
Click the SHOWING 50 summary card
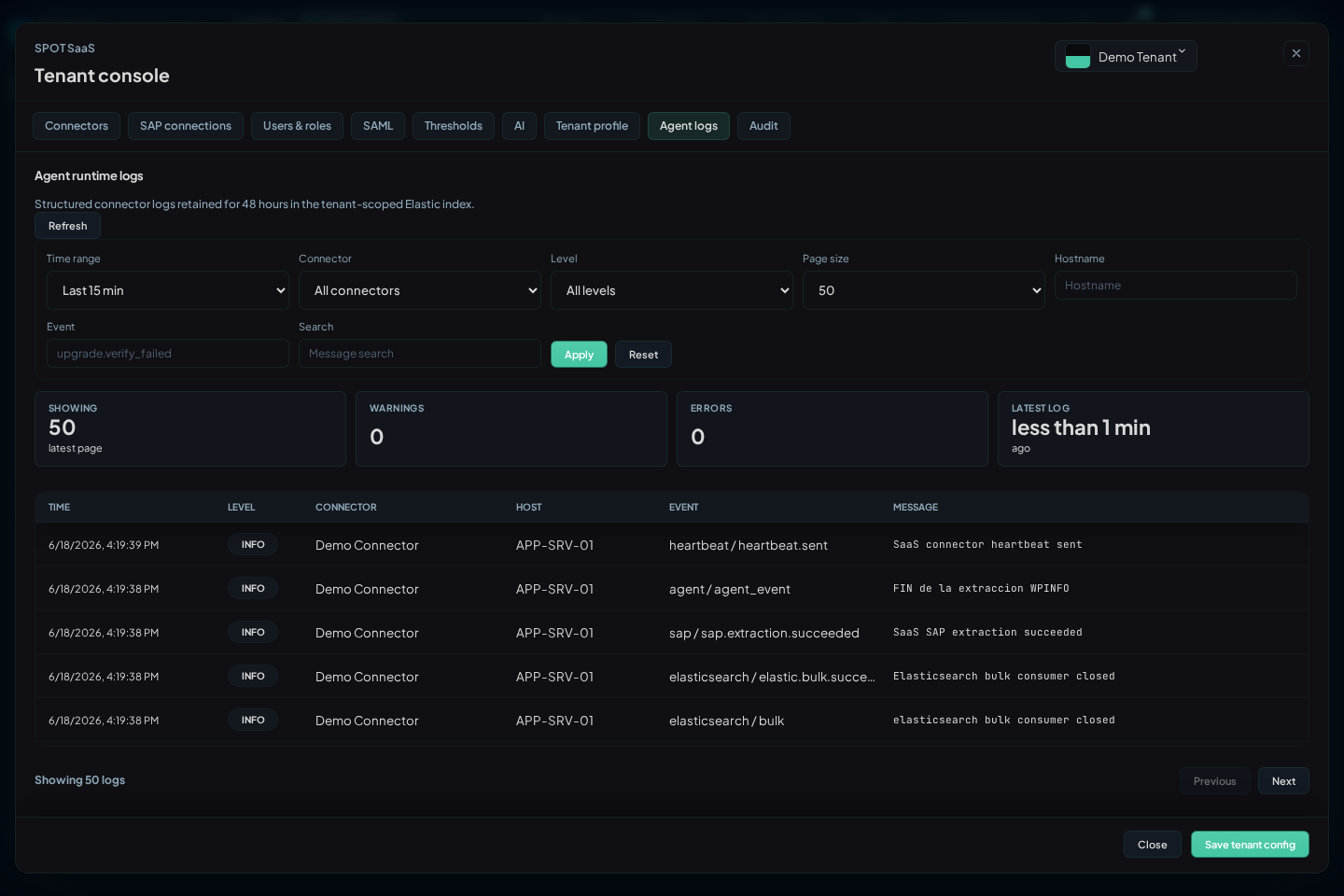pos(190,428)
